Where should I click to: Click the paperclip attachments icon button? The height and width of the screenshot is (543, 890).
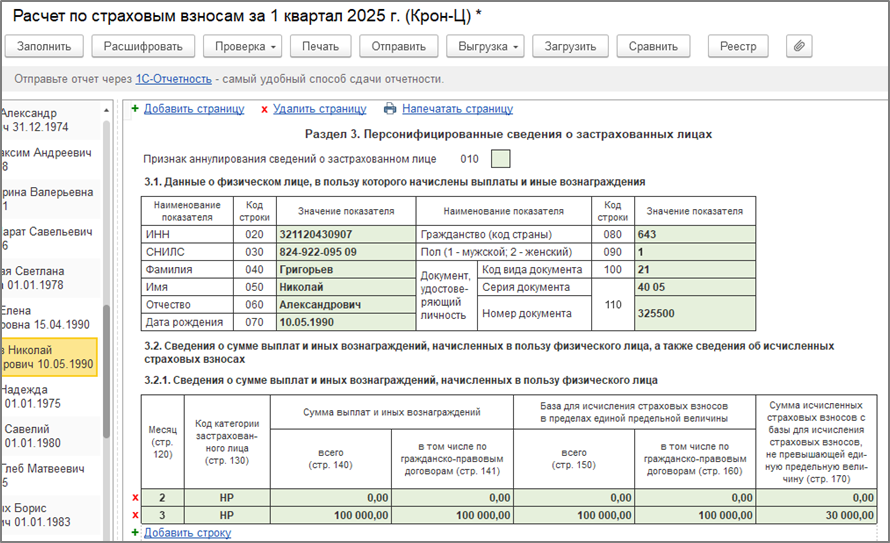tap(799, 46)
